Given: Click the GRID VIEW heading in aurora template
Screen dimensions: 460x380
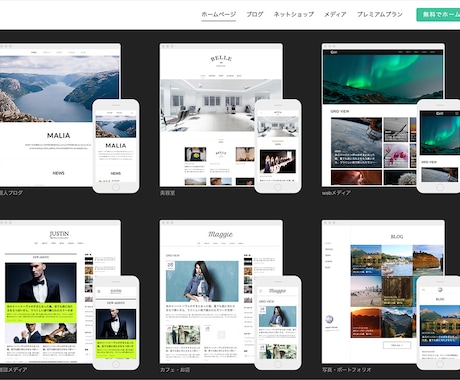Looking at the screenshot, I should pyautogui.click(x=340, y=111).
